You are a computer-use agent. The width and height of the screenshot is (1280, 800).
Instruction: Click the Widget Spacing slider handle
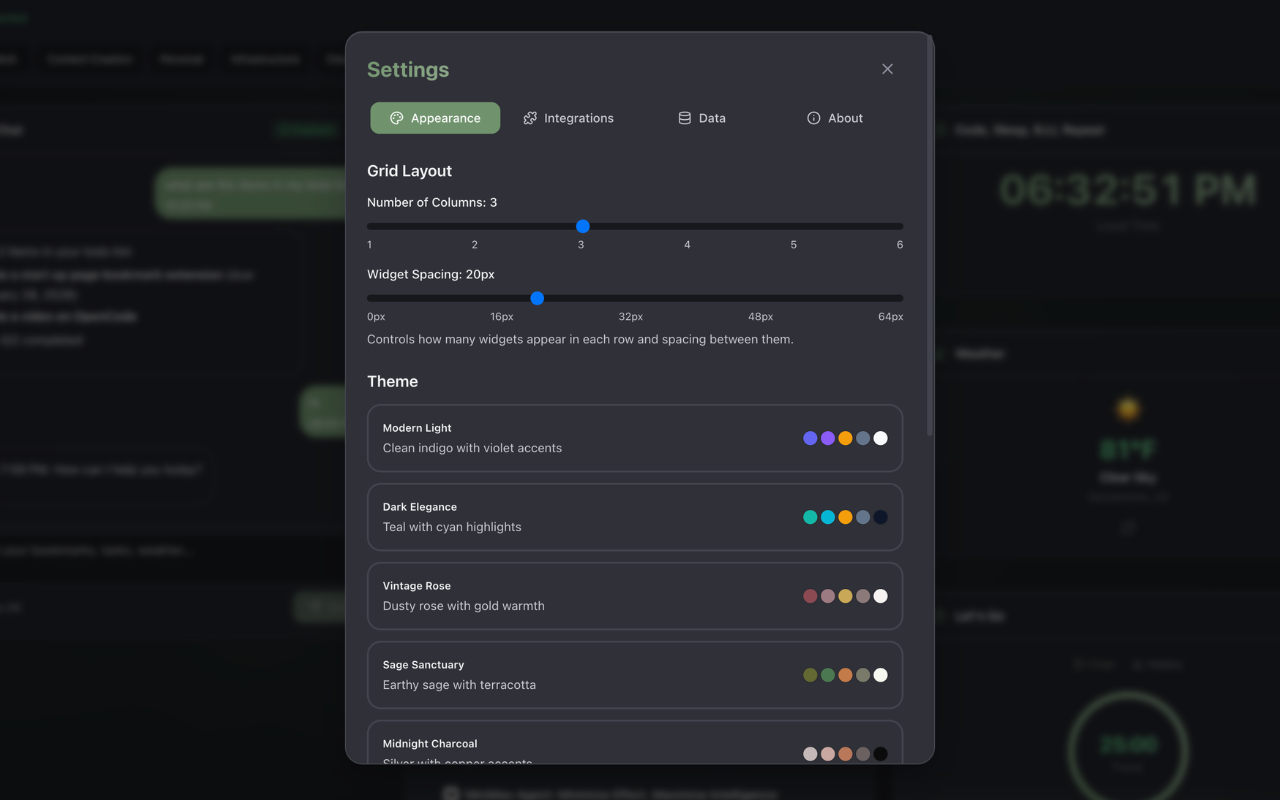(x=537, y=298)
